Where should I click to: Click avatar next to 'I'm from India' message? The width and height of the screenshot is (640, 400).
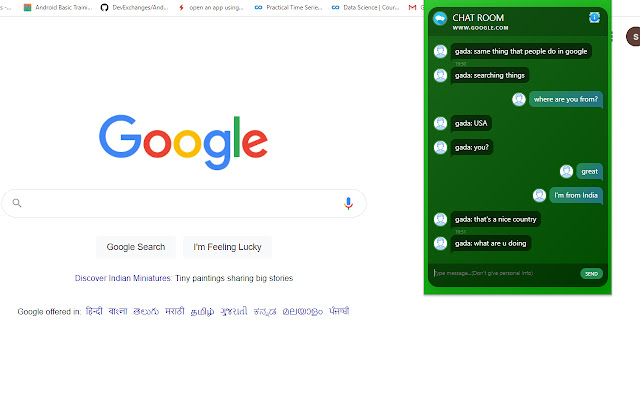[539, 195]
